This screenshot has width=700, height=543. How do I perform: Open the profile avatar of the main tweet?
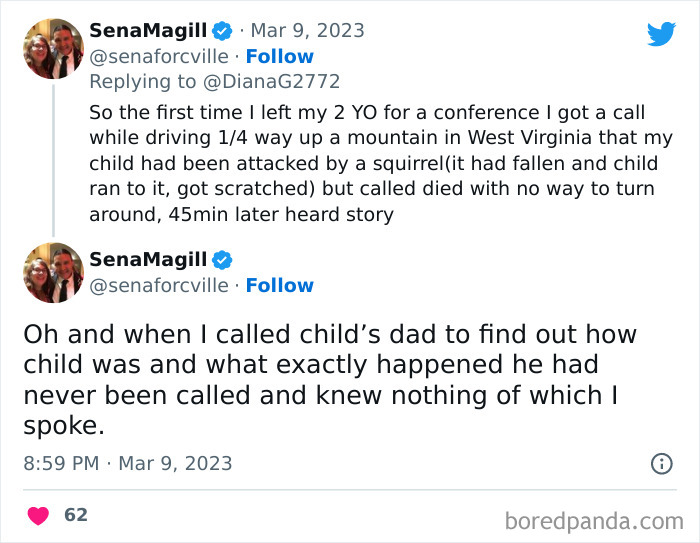[x=53, y=273]
